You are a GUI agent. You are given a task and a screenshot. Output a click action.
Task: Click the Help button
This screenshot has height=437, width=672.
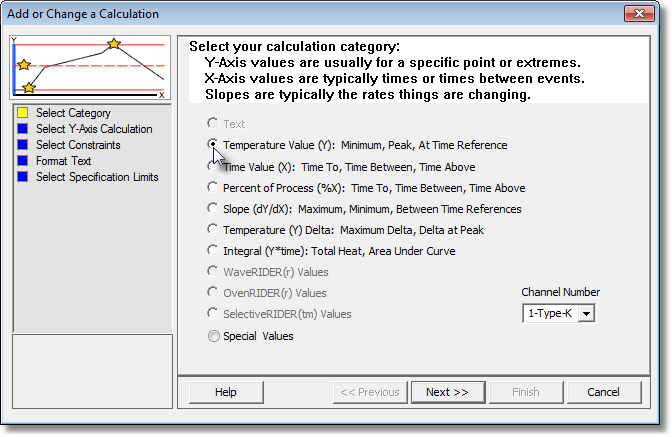coord(226,392)
